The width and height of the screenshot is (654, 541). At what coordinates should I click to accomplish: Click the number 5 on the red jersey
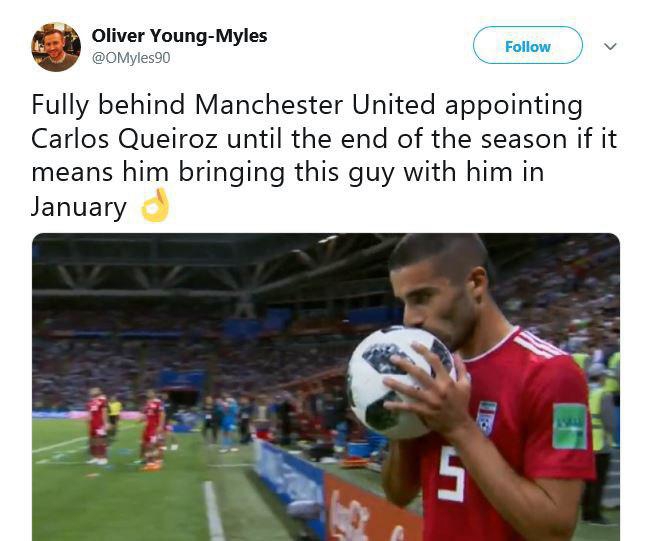(x=451, y=472)
